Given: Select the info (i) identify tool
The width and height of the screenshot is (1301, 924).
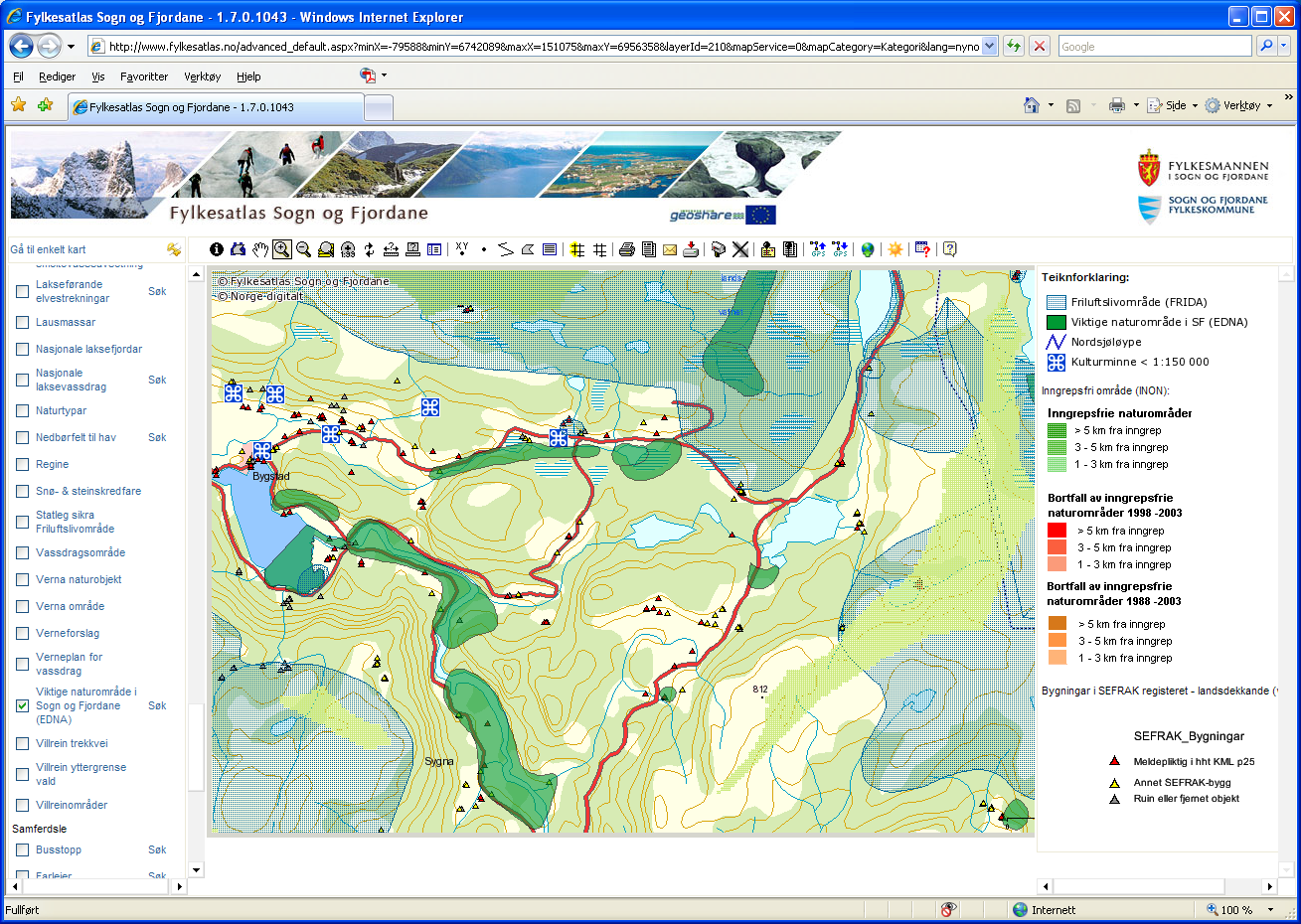Looking at the screenshot, I should tap(217, 249).
